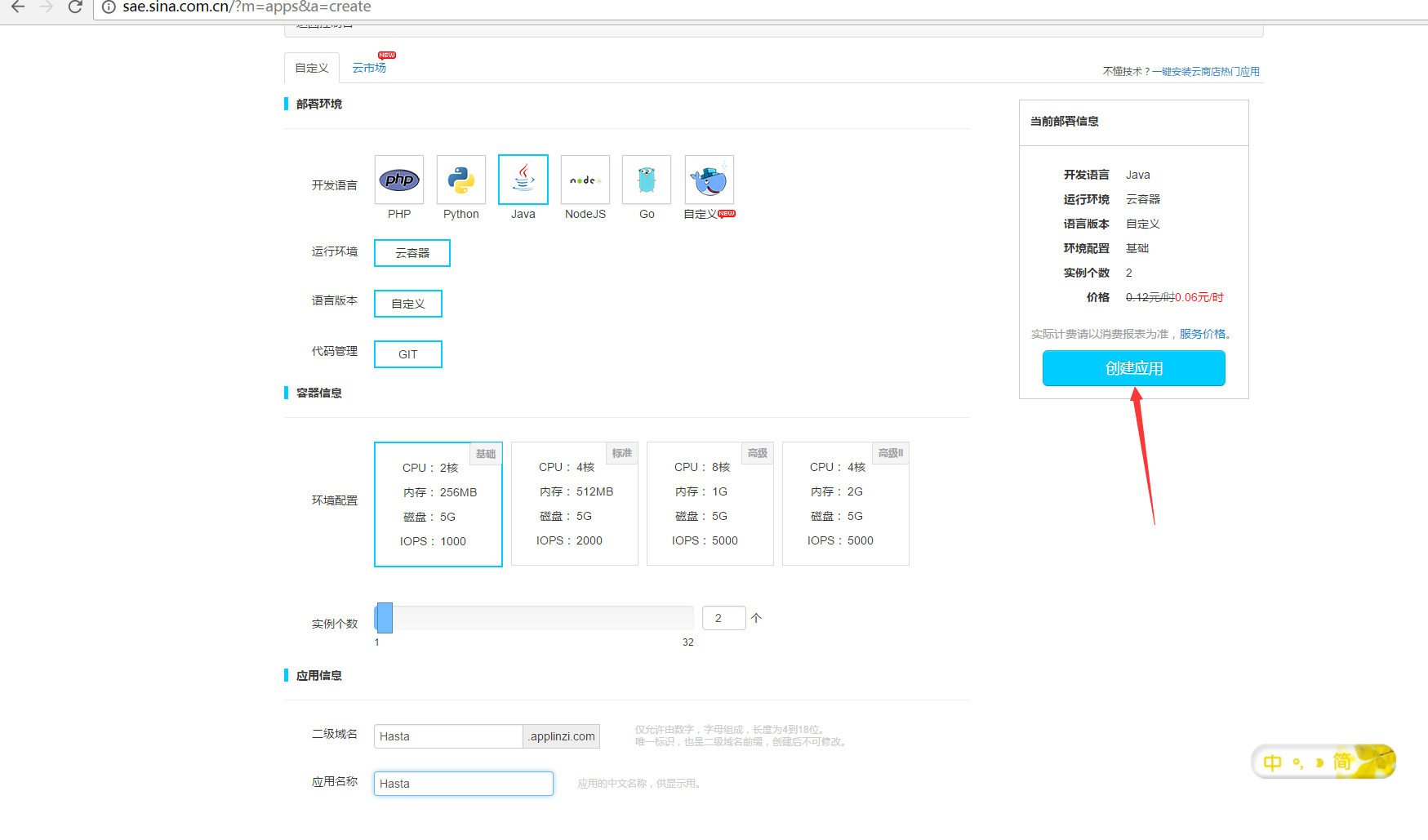
Task: Click the 二级域名 input containing Hasta
Action: (x=448, y=736)
